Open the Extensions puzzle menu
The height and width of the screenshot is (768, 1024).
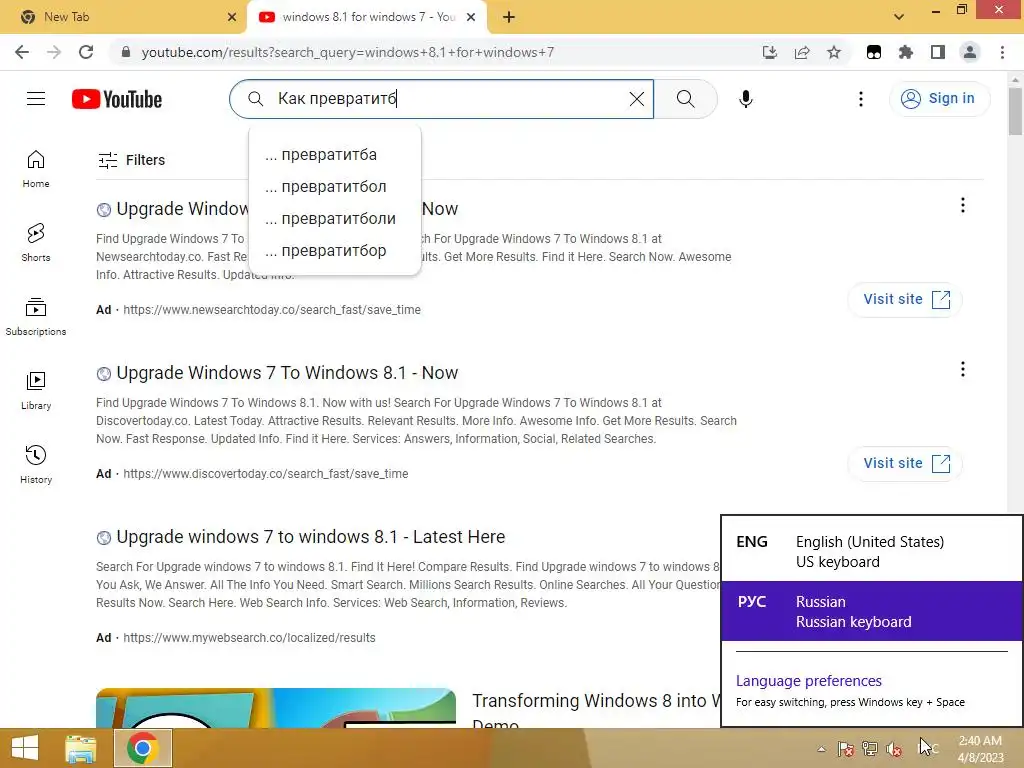click(x=906, y=52)
